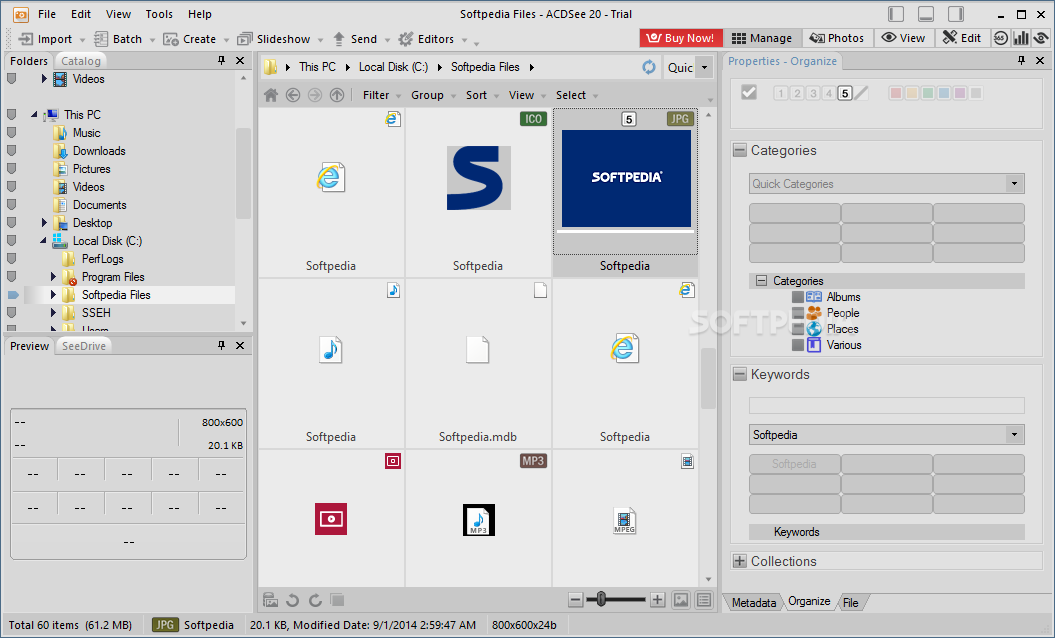Open the 365 mode icon
1055x638 pixels.
1001,38
